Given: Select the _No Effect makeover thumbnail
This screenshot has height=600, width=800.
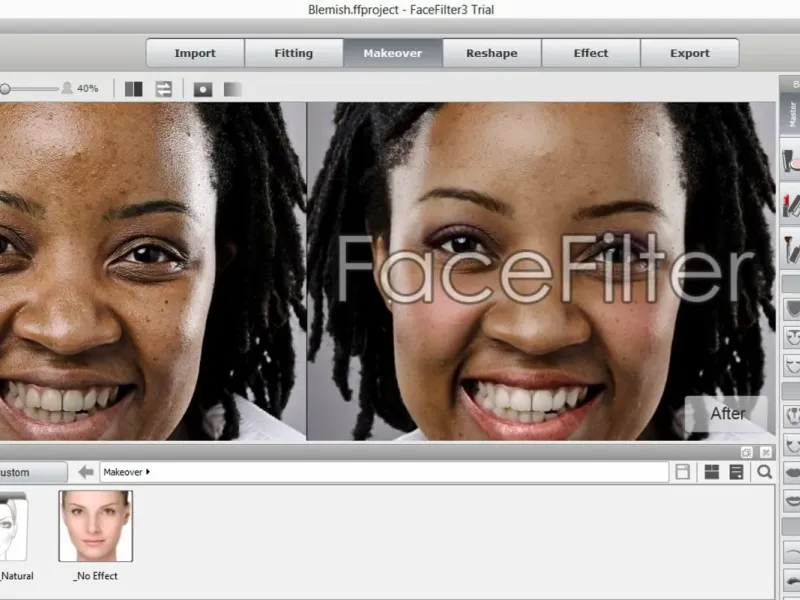Looking at the screenshot, I should point(95,526).
